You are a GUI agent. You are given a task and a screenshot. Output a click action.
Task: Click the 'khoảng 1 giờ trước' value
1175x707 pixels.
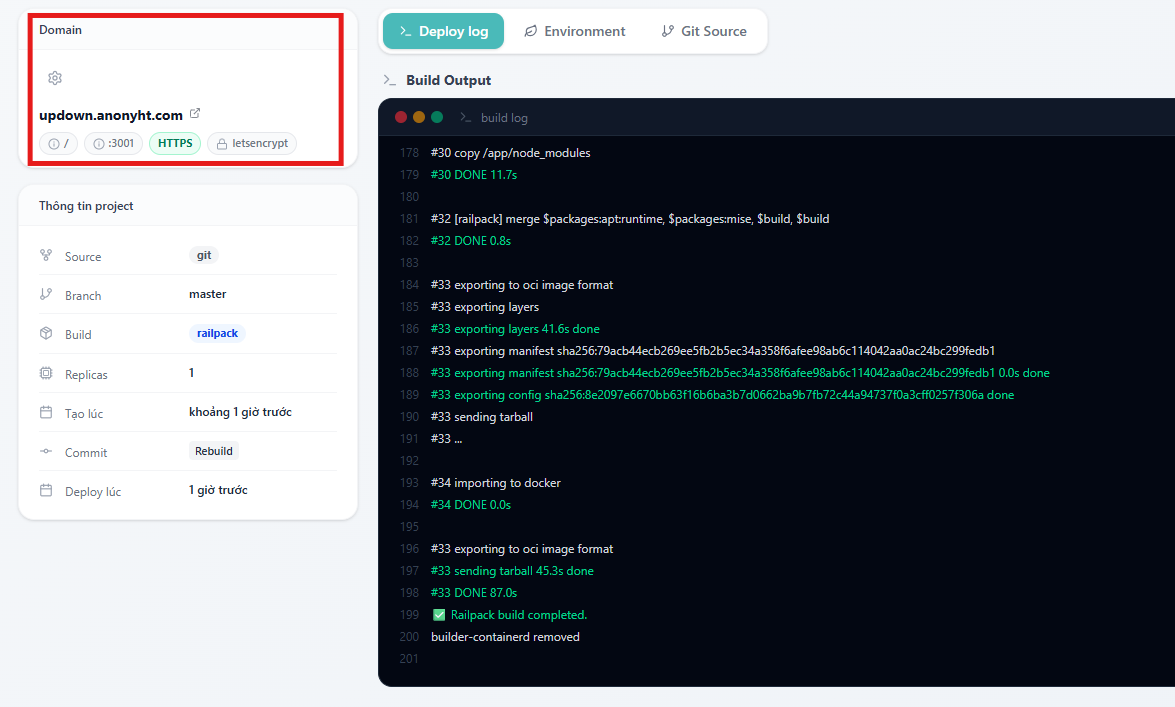click(x=241, y=412)
